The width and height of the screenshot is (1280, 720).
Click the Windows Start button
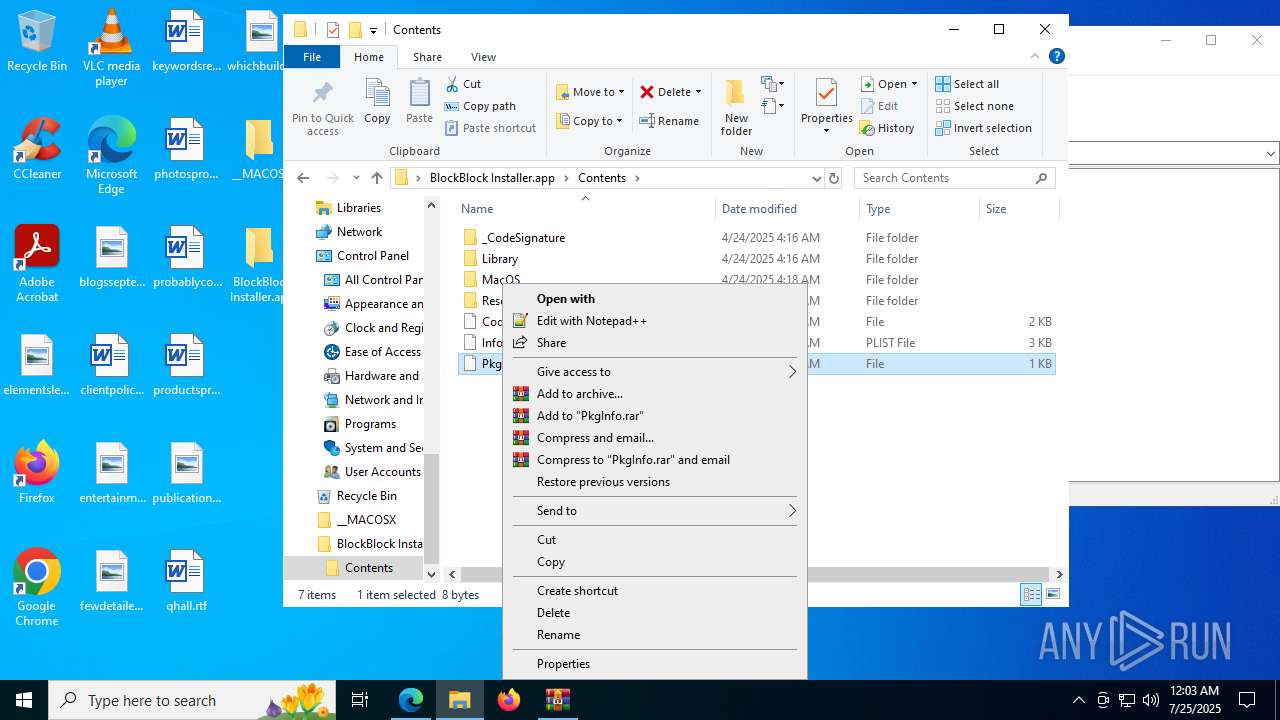[x=24, y=700]
